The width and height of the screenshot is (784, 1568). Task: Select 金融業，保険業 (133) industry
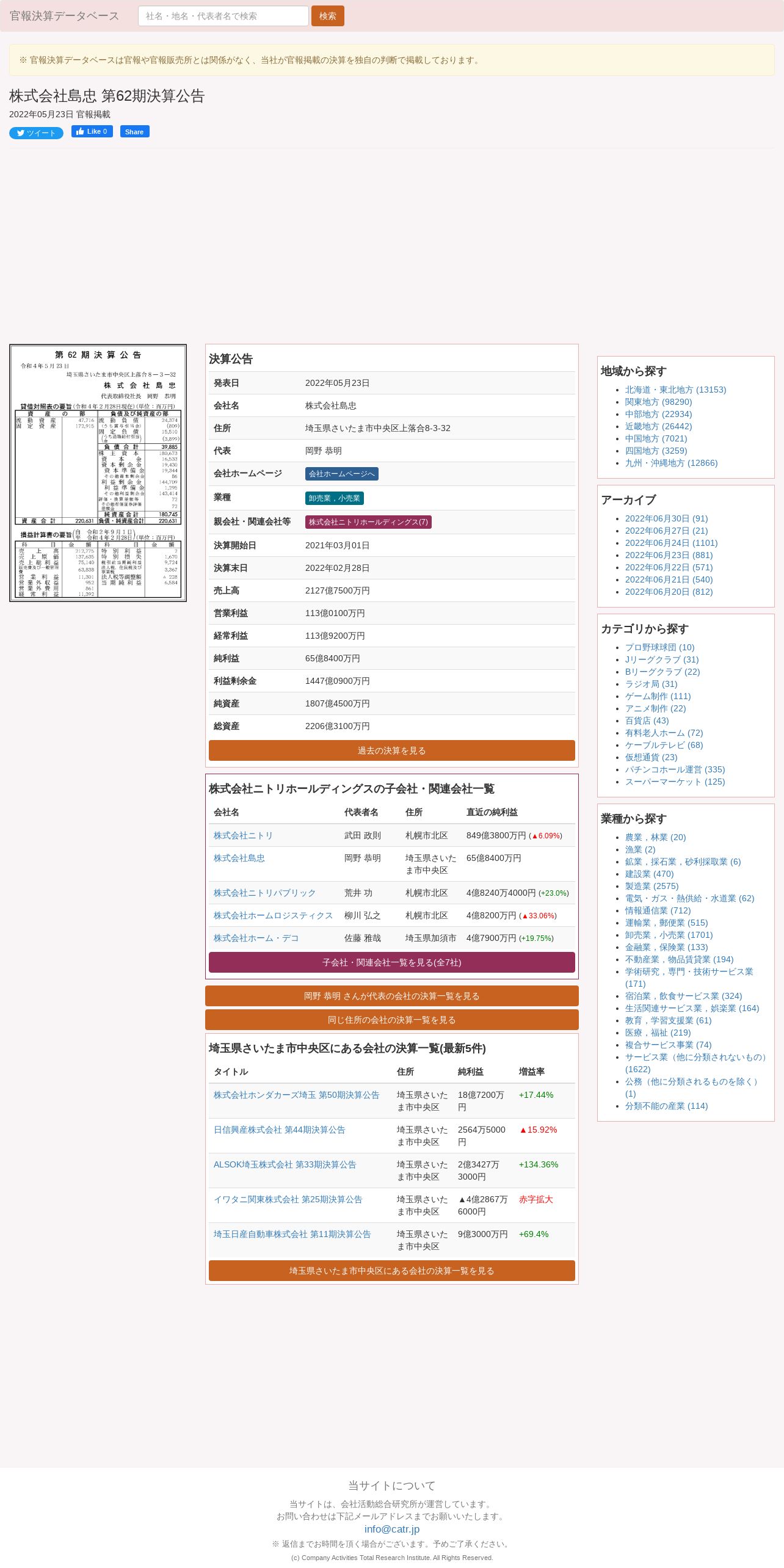point(666,947)
